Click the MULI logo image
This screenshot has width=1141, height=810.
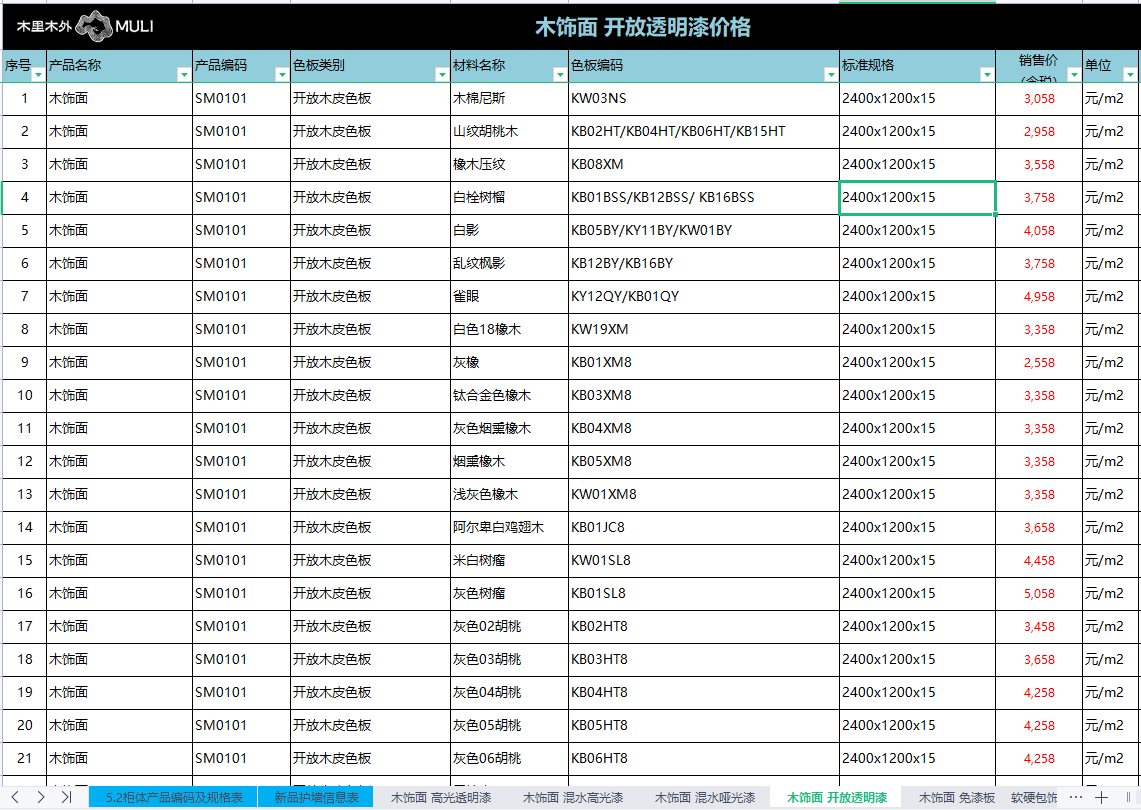[x=85, y=27]
